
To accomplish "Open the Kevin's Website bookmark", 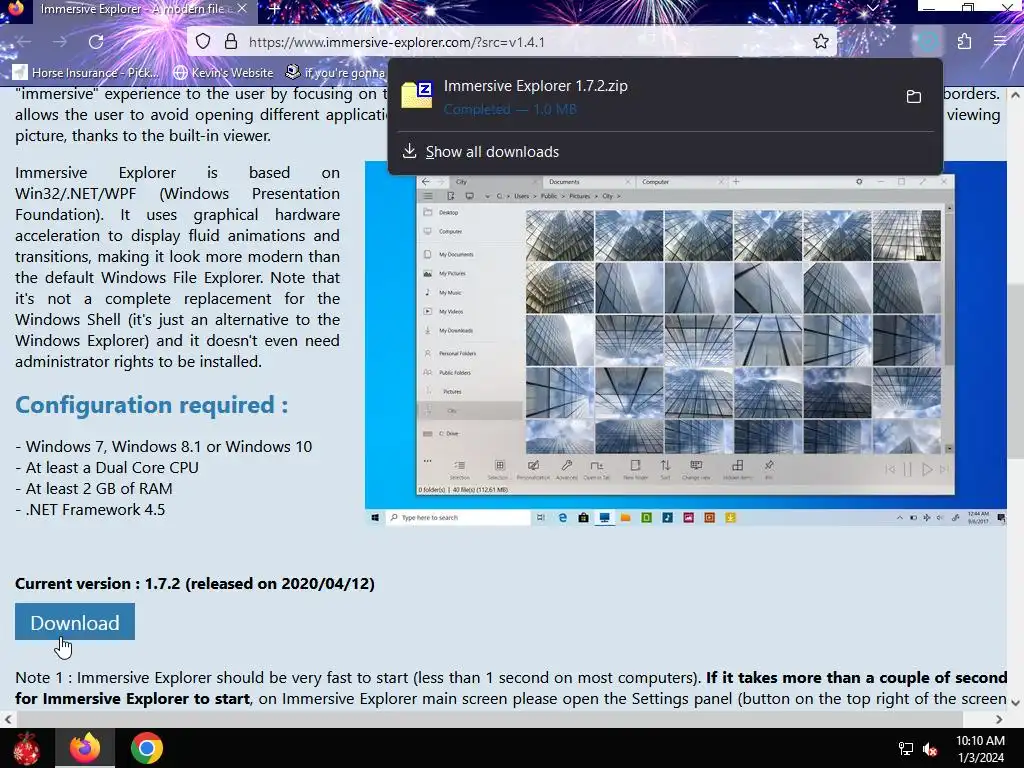I will coord(223,72).
